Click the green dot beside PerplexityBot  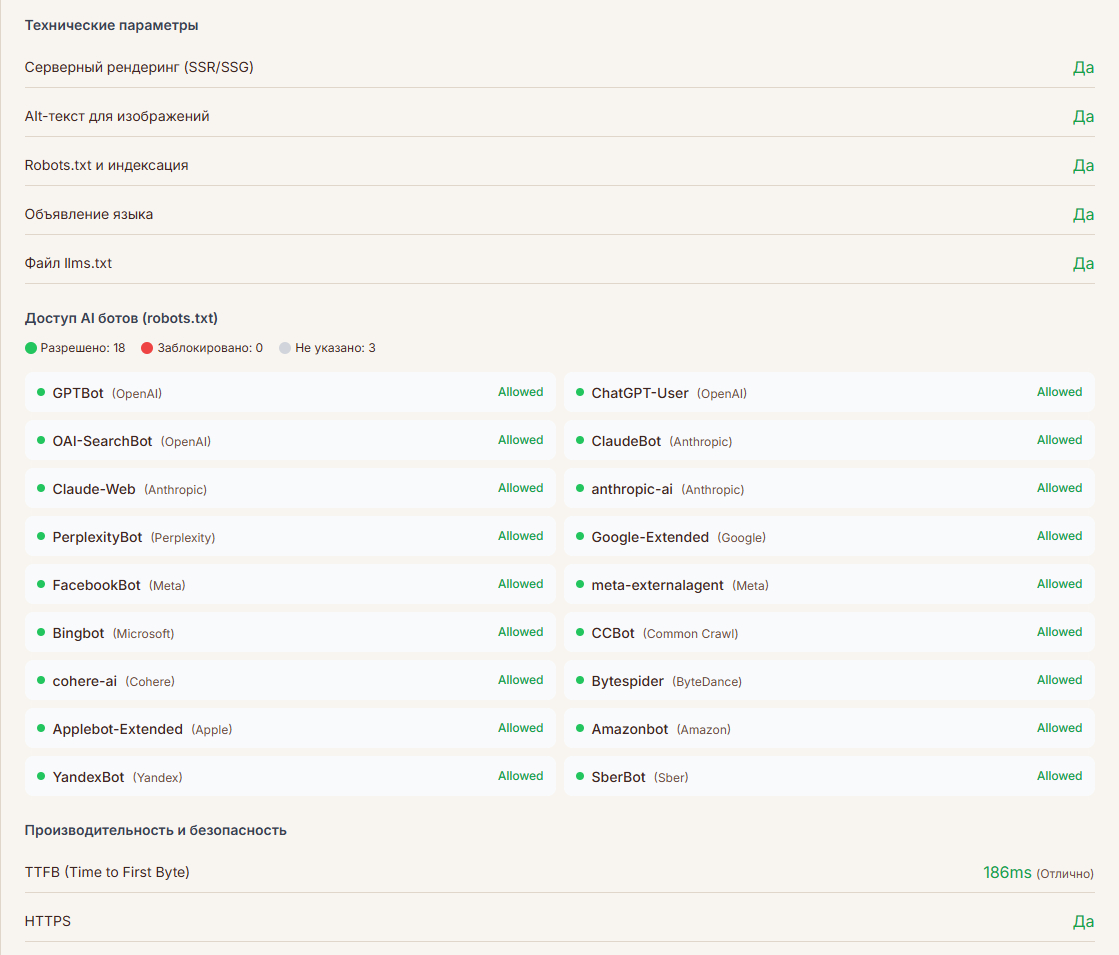41,536
